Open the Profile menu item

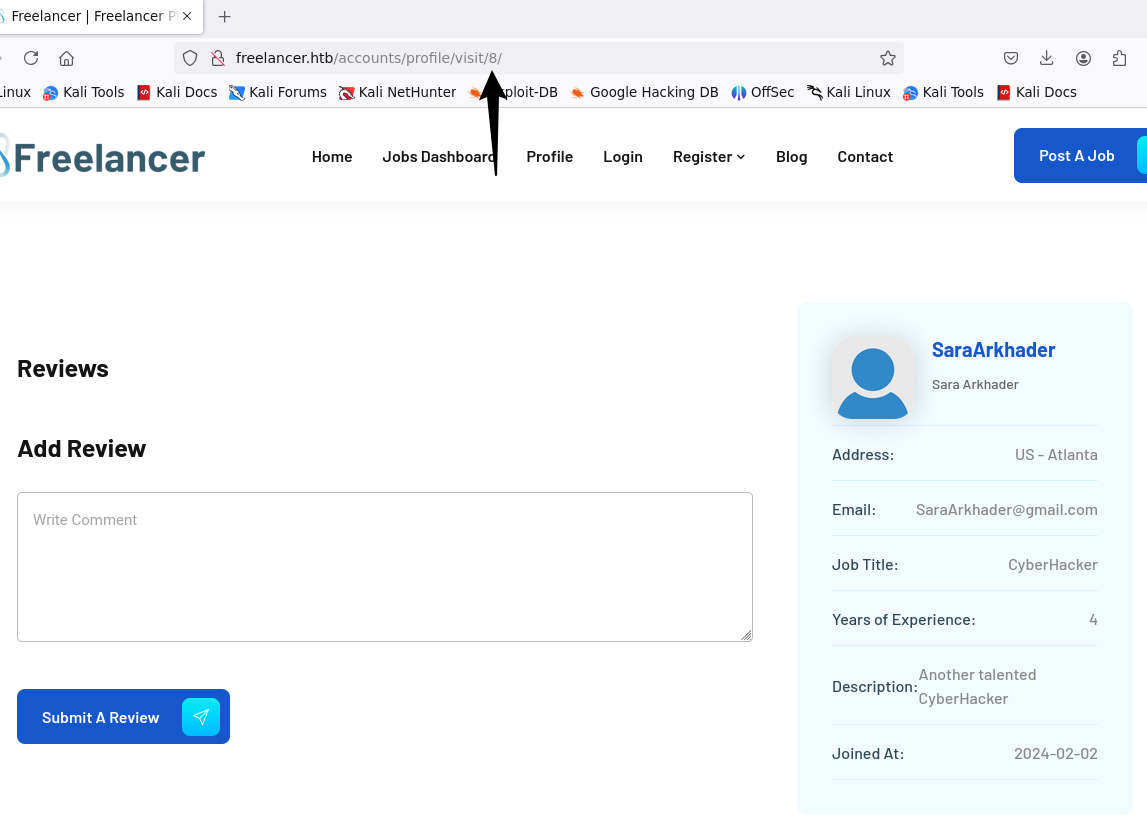tap(549, 157)
